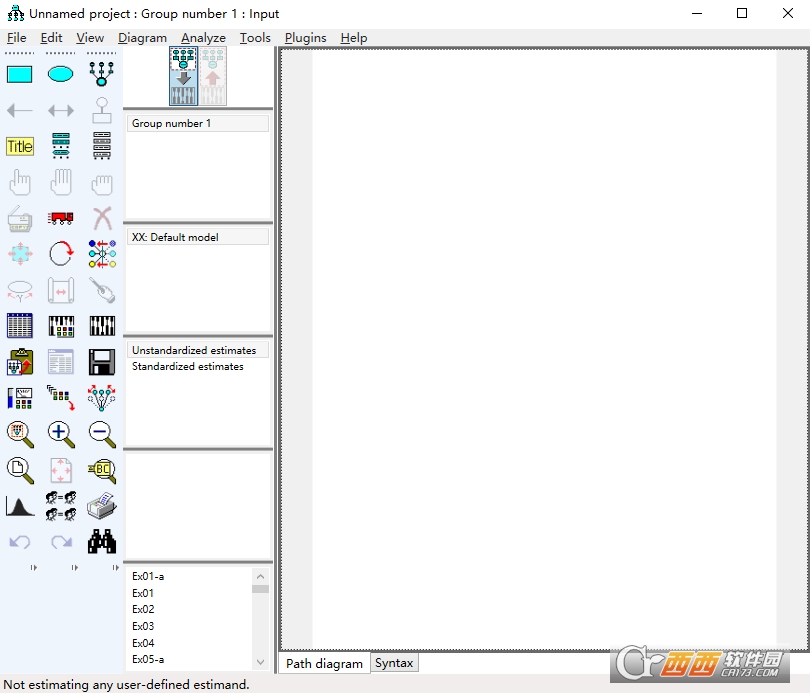Screen dimensions: 810x693
Task: Open the select data files grid icon
Action: coord(20,326)
